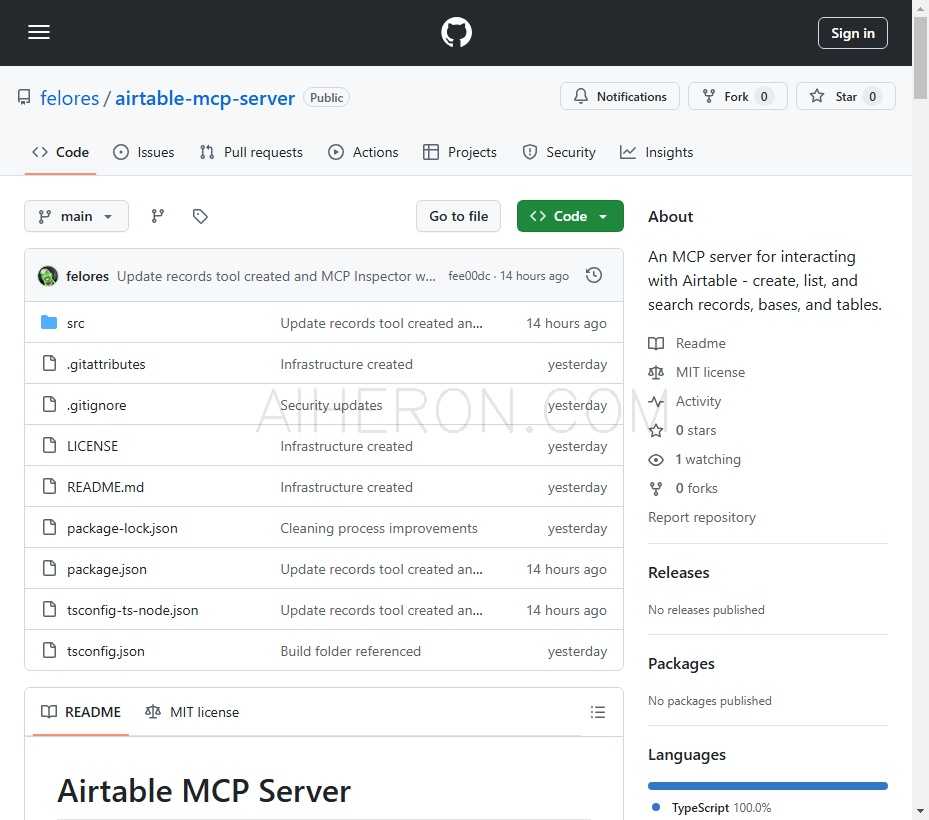The width and height of the screenshot is (929, 820).
Task: Click the felores avatar in commit bar
Action: 48,276
